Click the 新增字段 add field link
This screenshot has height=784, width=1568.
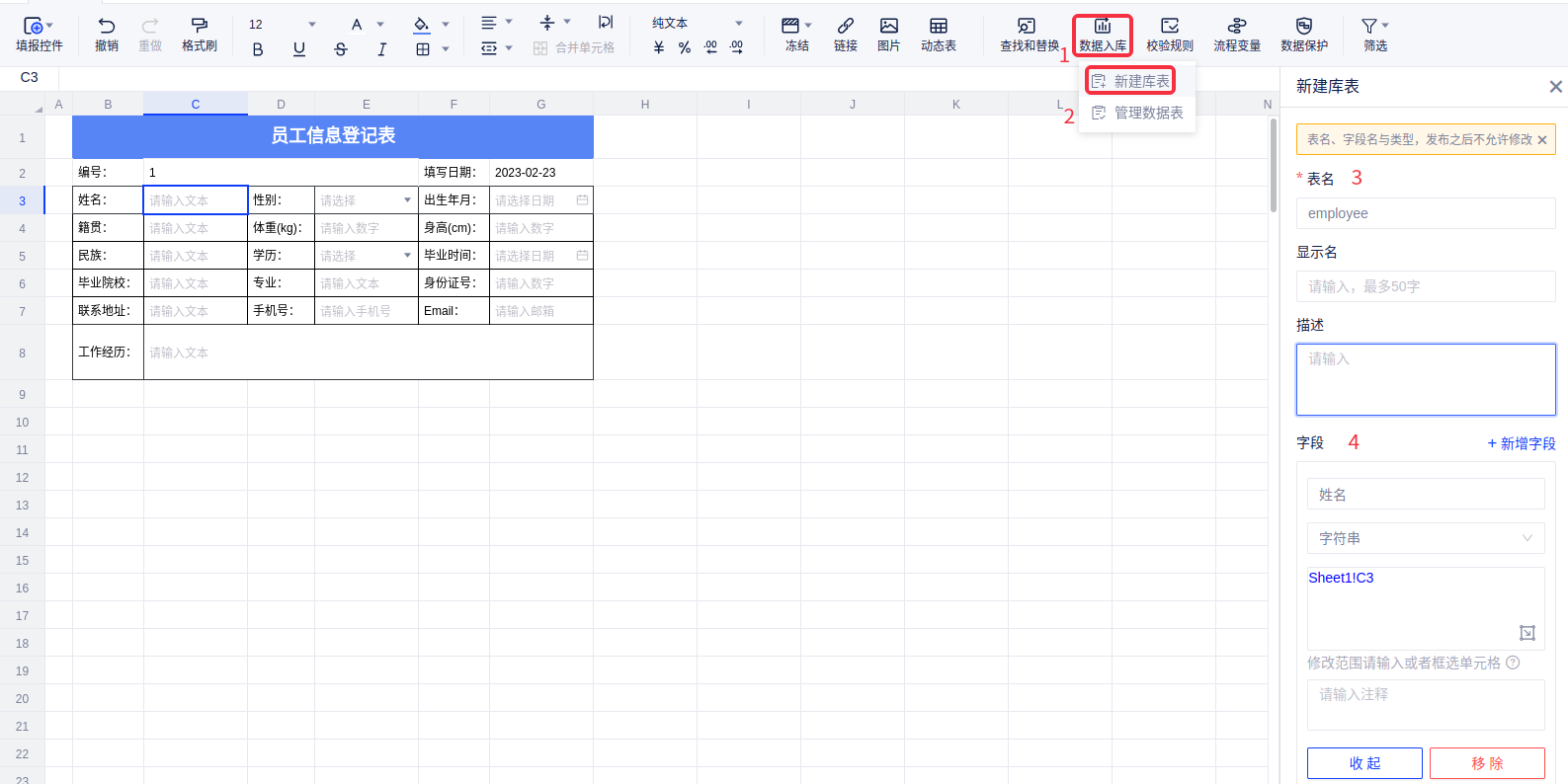coord(1521,443)
